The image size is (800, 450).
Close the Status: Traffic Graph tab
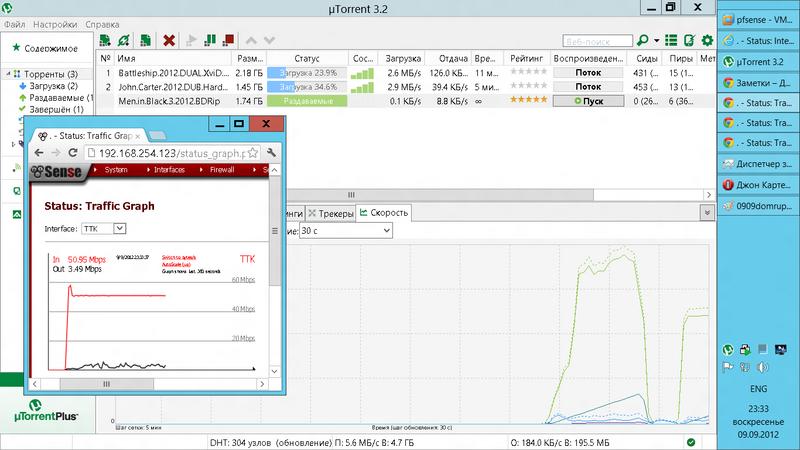[x=138, y=136]
